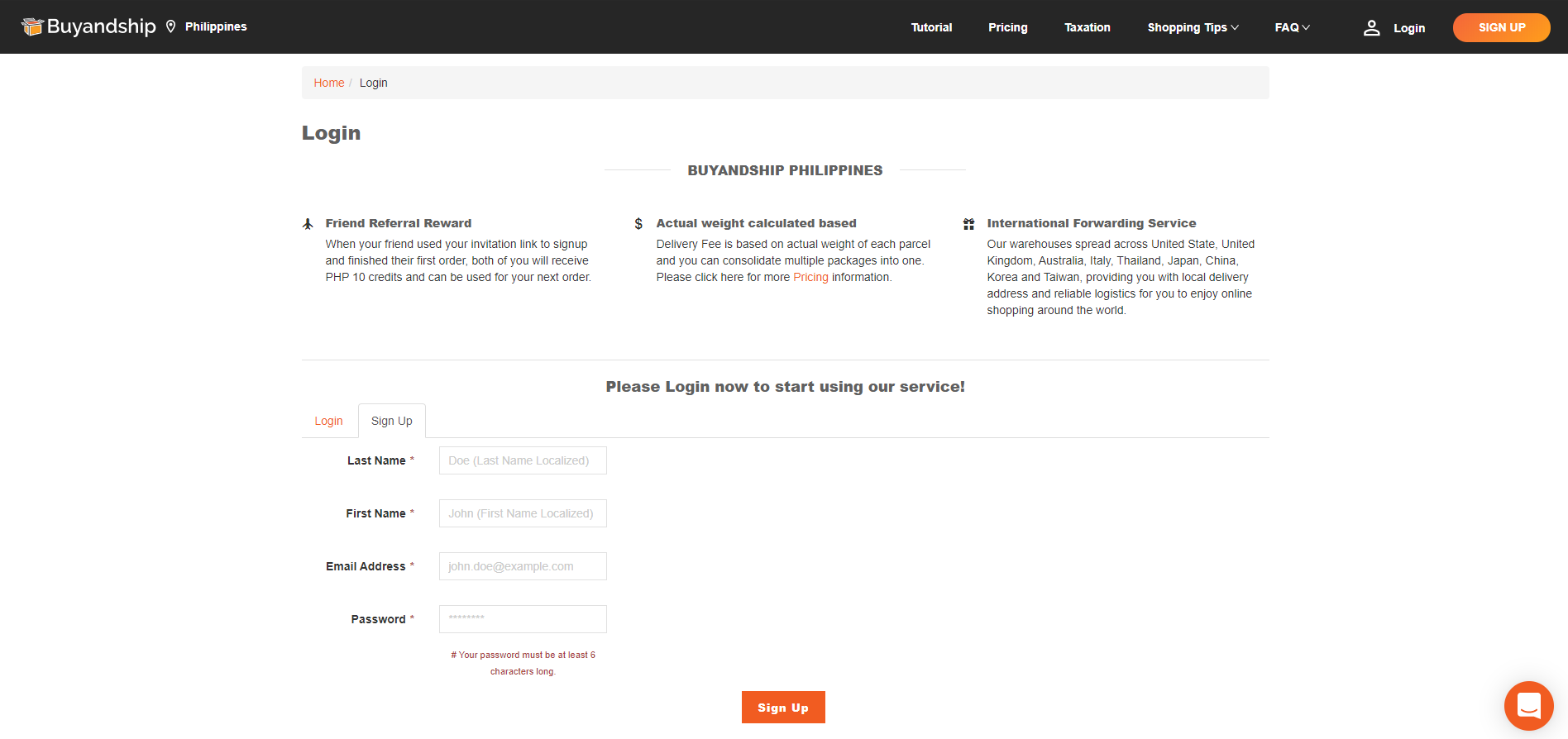Image resolution: width=1568 pixels, height=739 pixels.
Task: Open the Taxation menu item
Action: 1087,27
